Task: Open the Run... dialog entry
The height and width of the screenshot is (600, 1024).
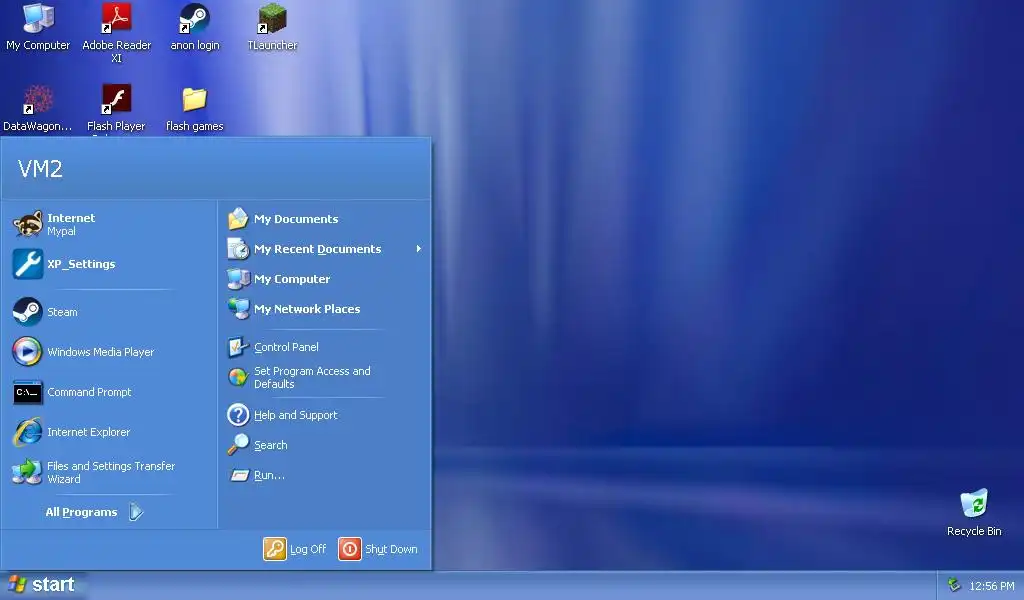Action: pos(325,475)
